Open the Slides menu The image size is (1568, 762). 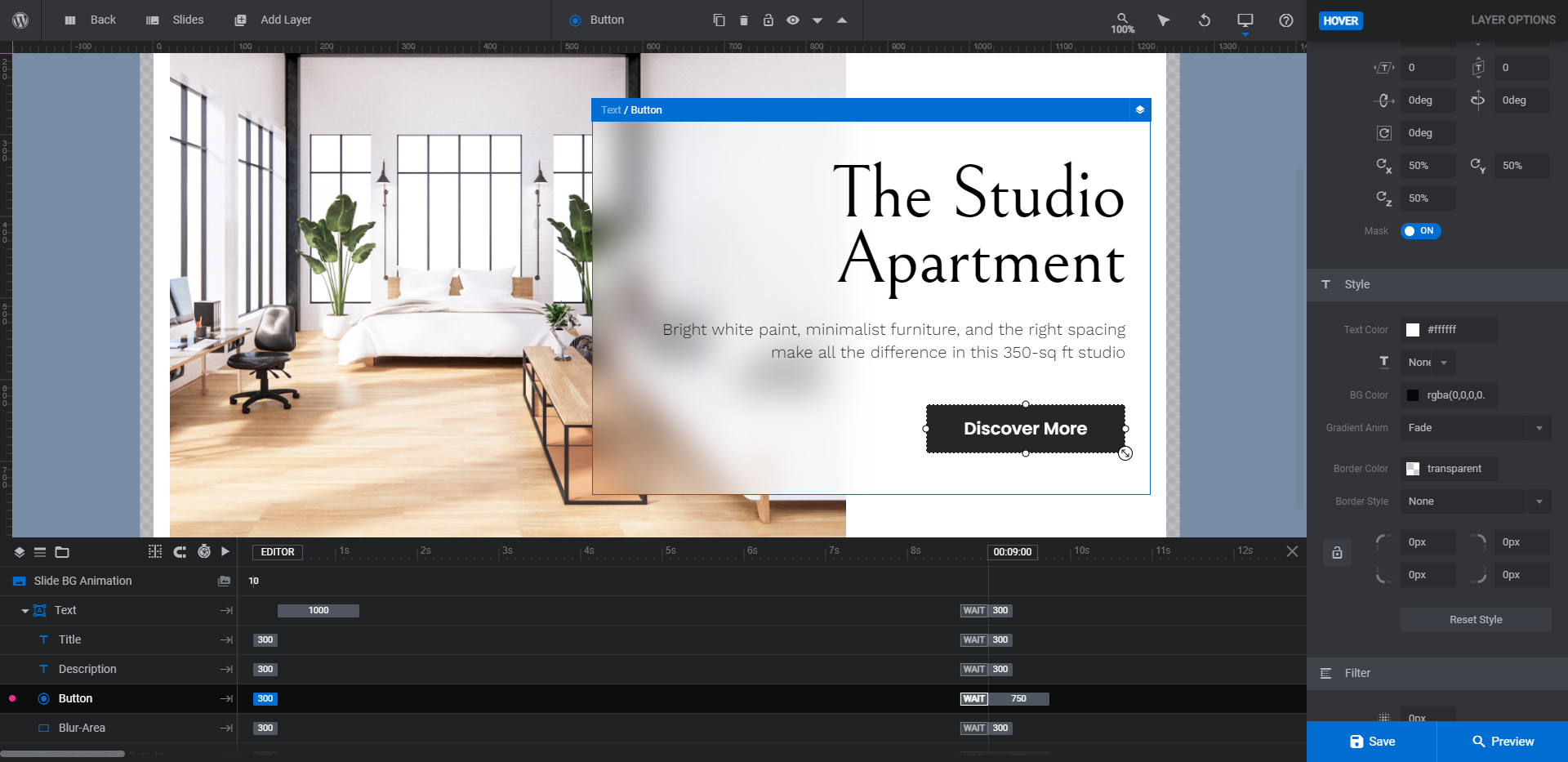coord(175,20)
